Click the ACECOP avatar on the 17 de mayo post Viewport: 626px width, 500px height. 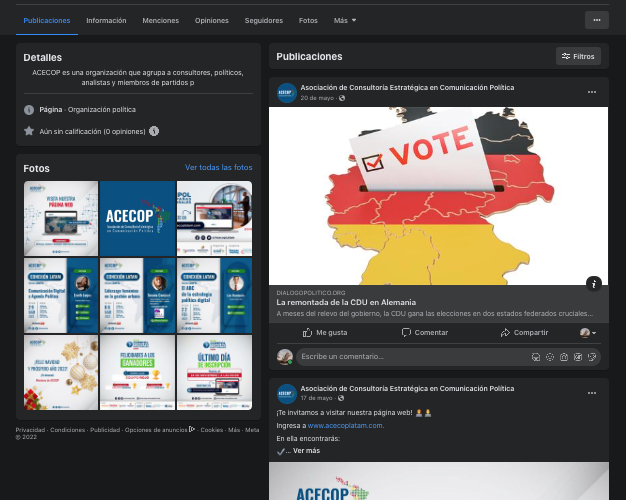click(287, 393)
